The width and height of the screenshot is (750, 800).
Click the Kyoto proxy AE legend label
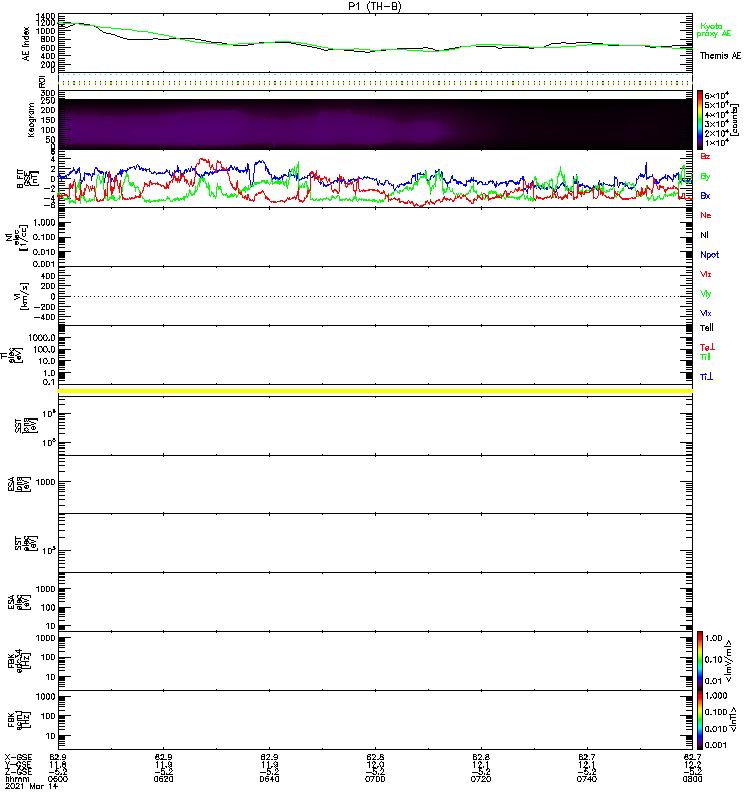pyautogui.click(x=712, y=28)
